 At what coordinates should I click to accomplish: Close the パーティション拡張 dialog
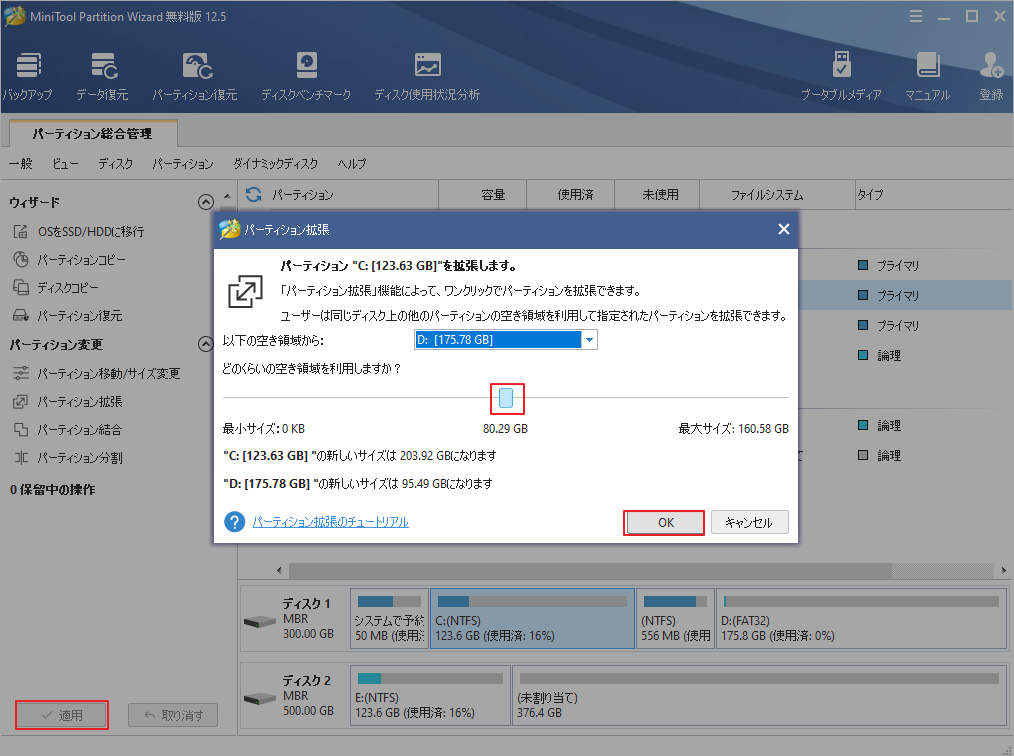point(784,229)
